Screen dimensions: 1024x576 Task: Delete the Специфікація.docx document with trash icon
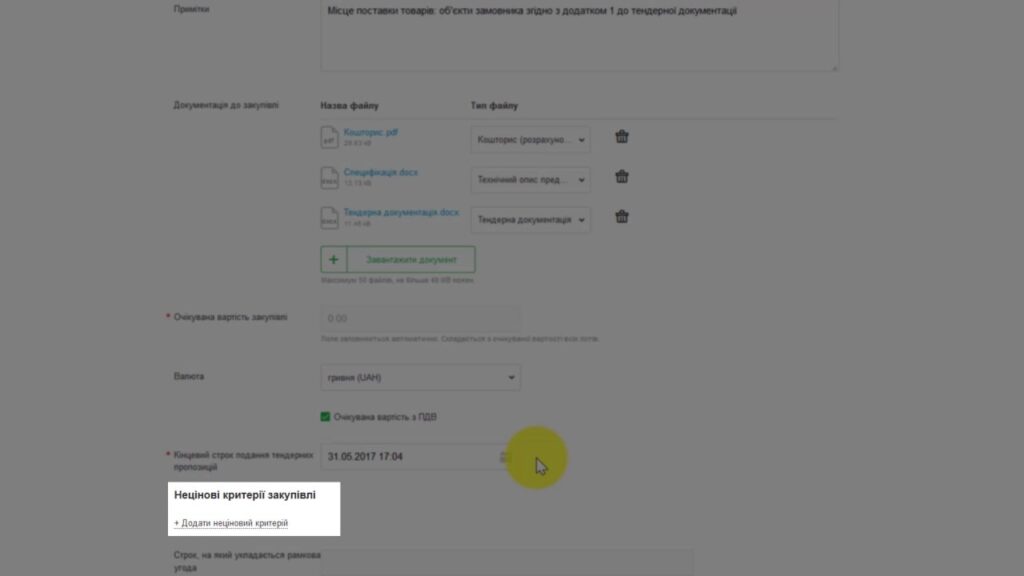tap(622, 176)
